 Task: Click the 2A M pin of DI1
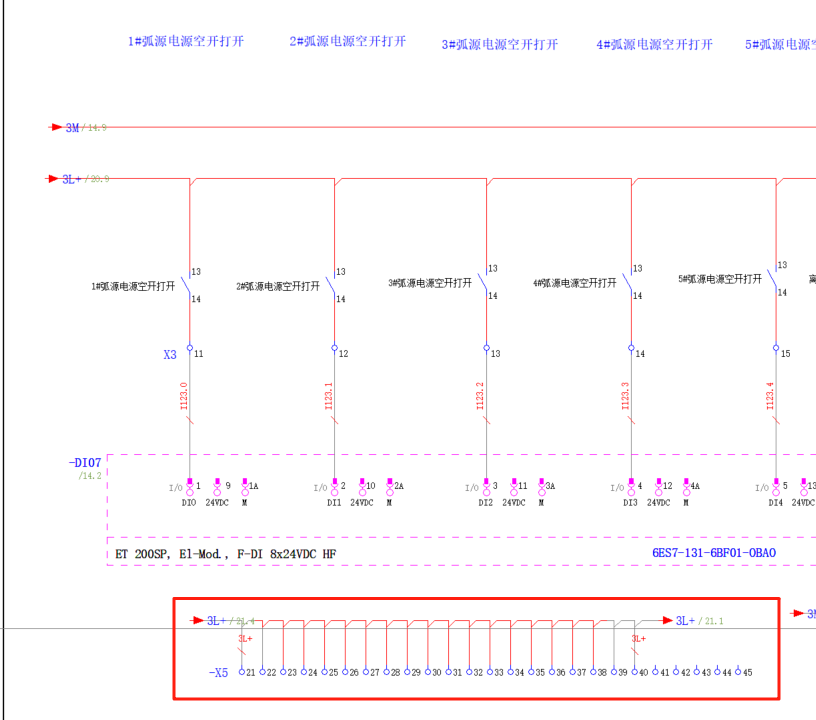click(x=389, y=488)
